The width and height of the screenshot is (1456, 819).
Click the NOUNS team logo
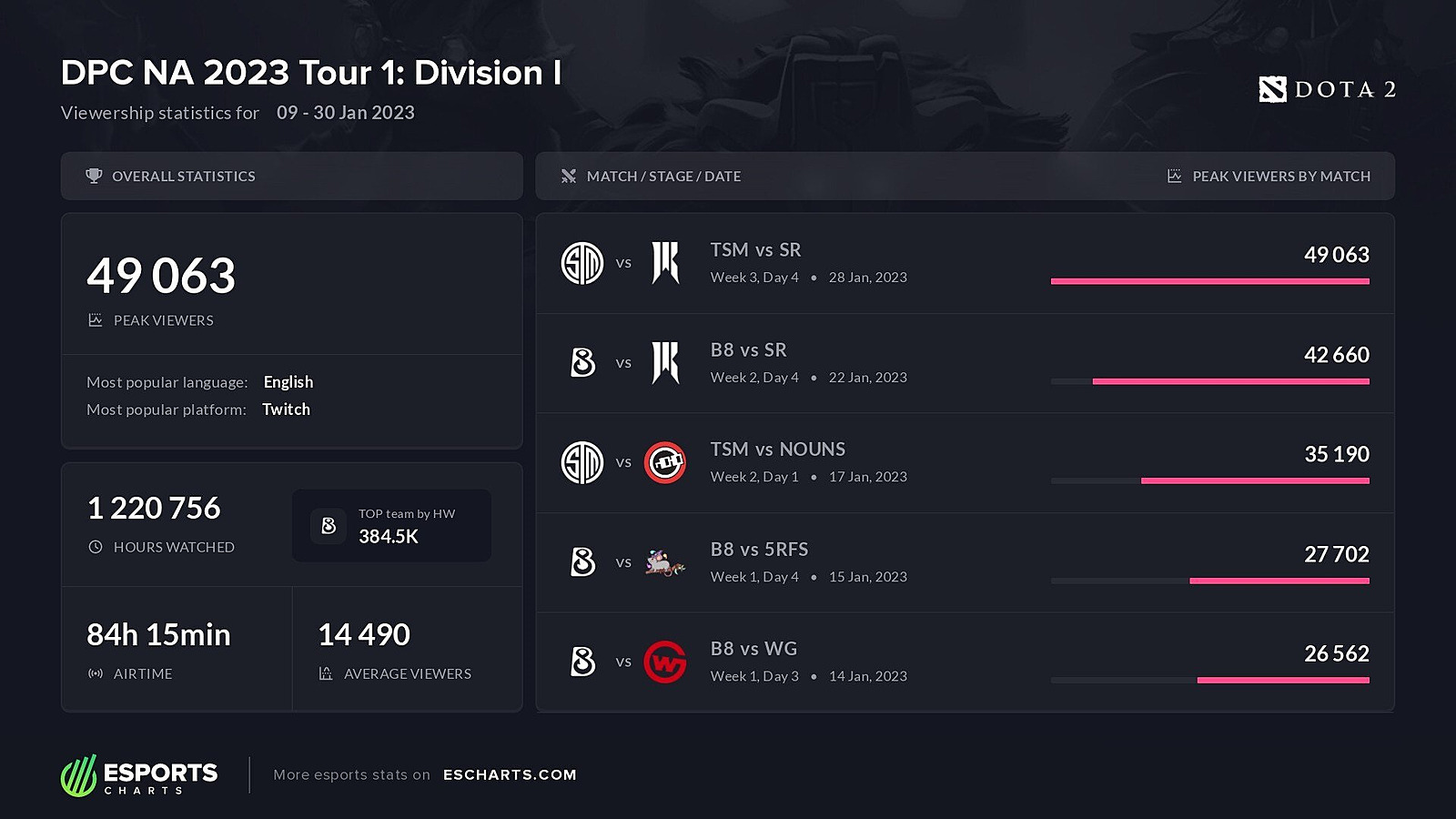coord(665,462)
